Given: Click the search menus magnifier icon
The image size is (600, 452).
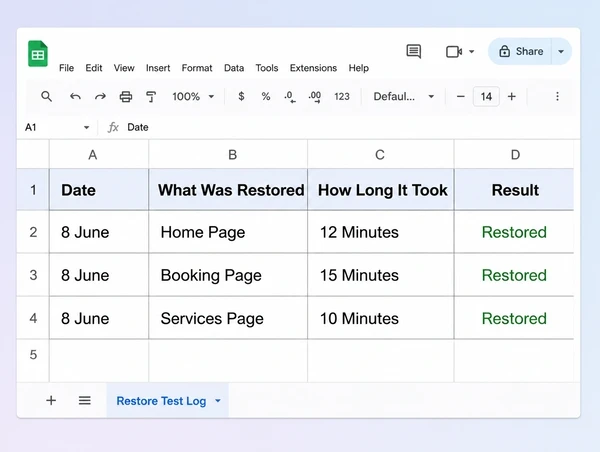Looking at the screenshot, I should coord(46,96).
